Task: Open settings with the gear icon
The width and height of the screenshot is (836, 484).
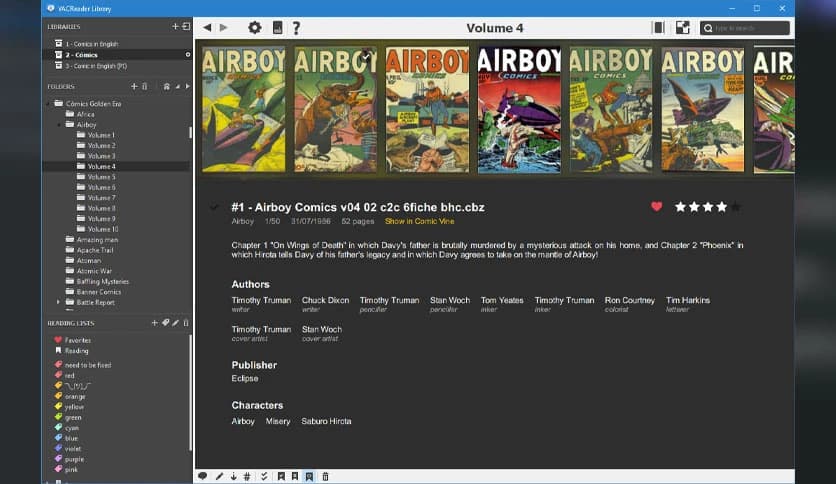Action: coord(254,28)
